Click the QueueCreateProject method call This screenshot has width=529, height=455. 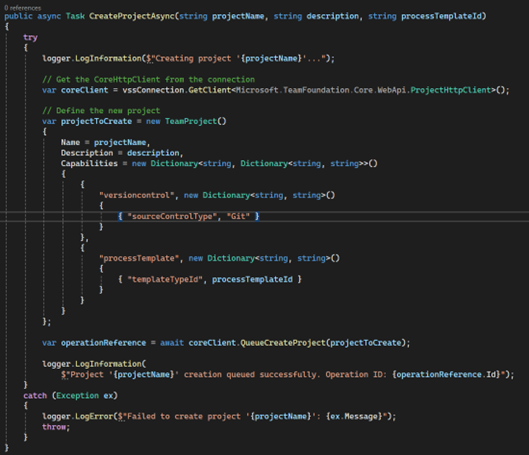click(283, 343)
